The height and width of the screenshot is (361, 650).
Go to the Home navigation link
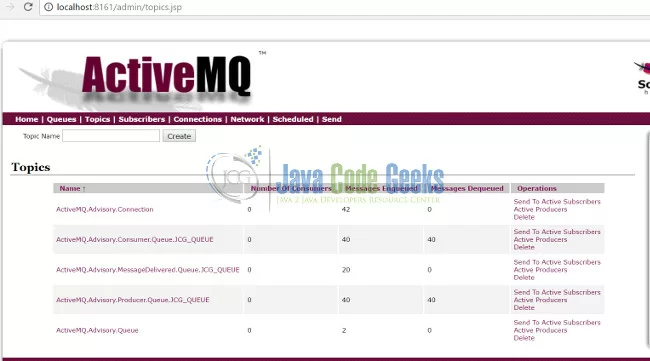click(27, 119)
